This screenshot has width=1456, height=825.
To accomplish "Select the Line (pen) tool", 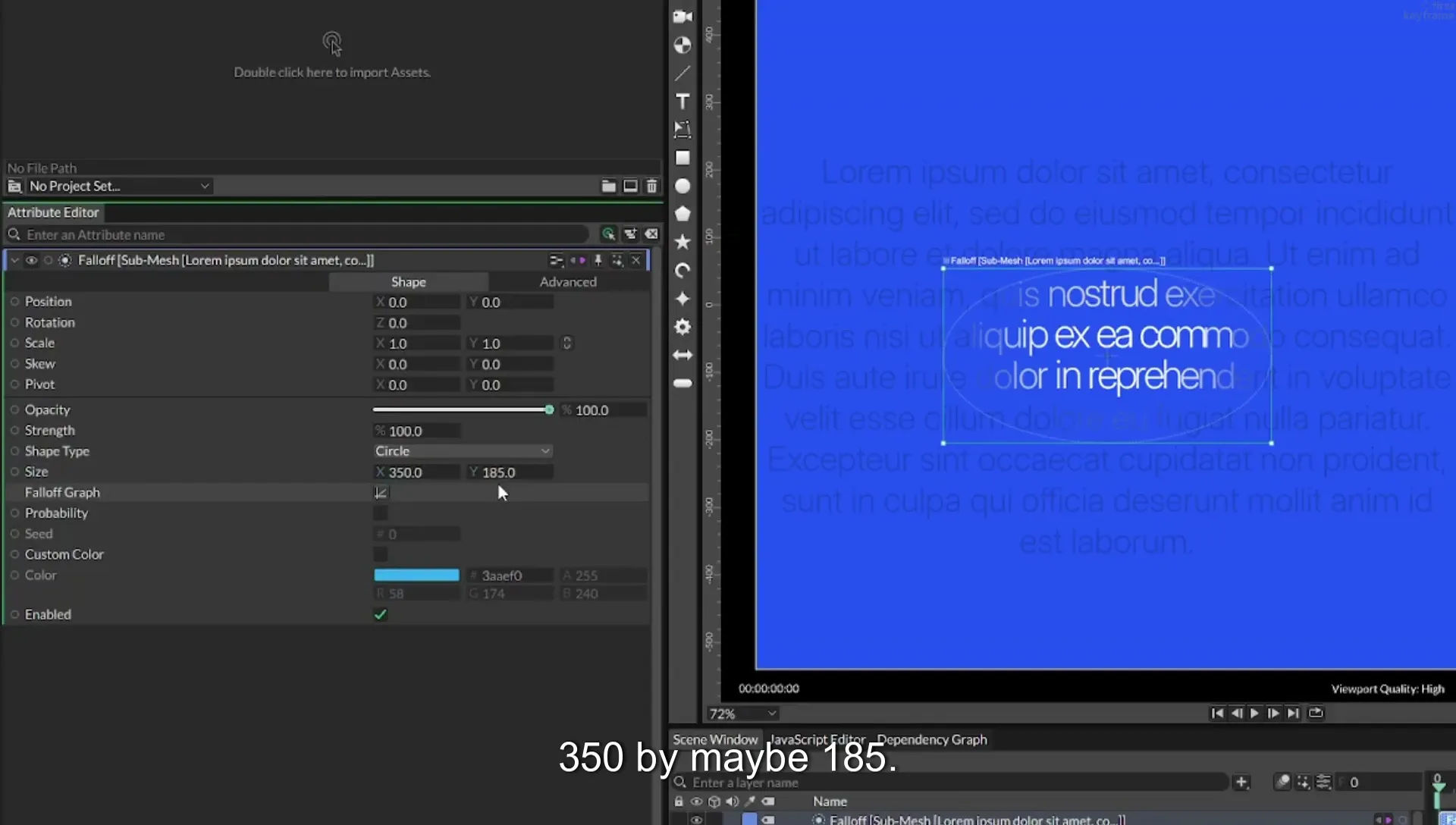I will 682,73.
